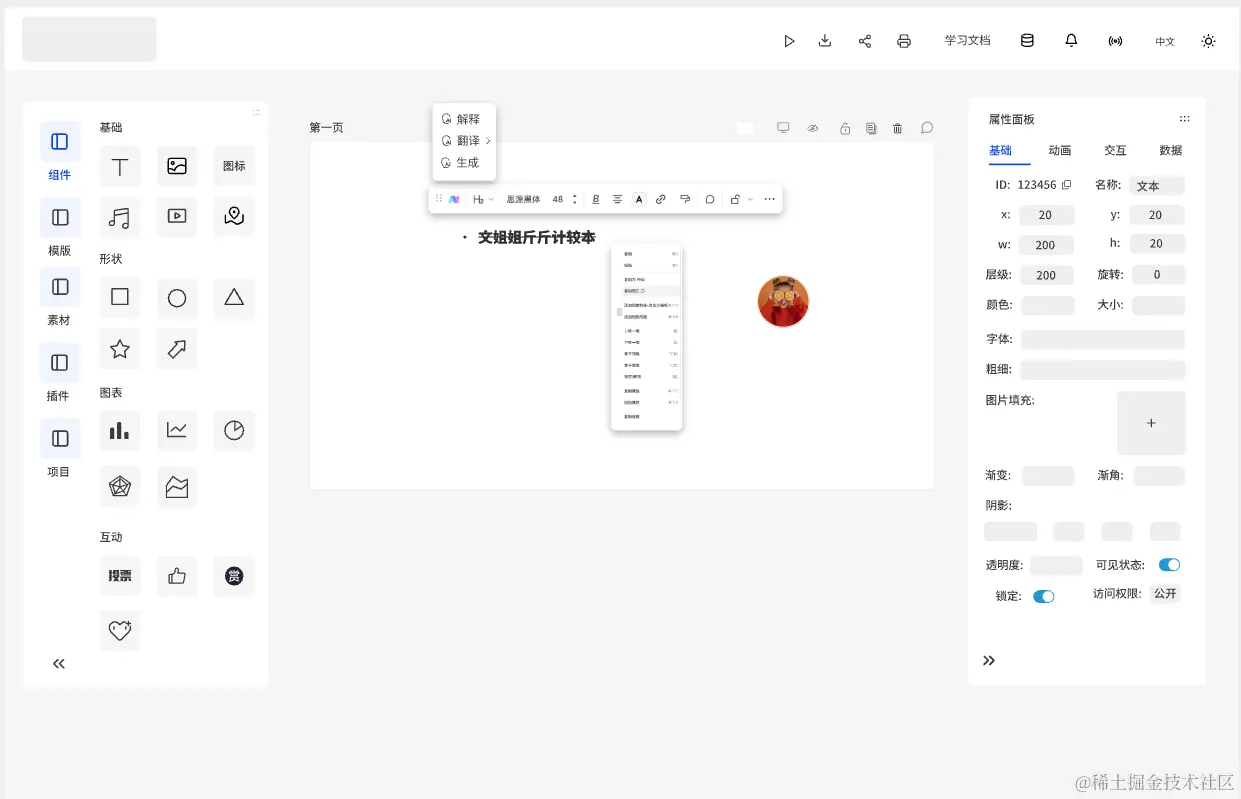
Task: Click the text alignment icon
Action: tap(617, 199)
